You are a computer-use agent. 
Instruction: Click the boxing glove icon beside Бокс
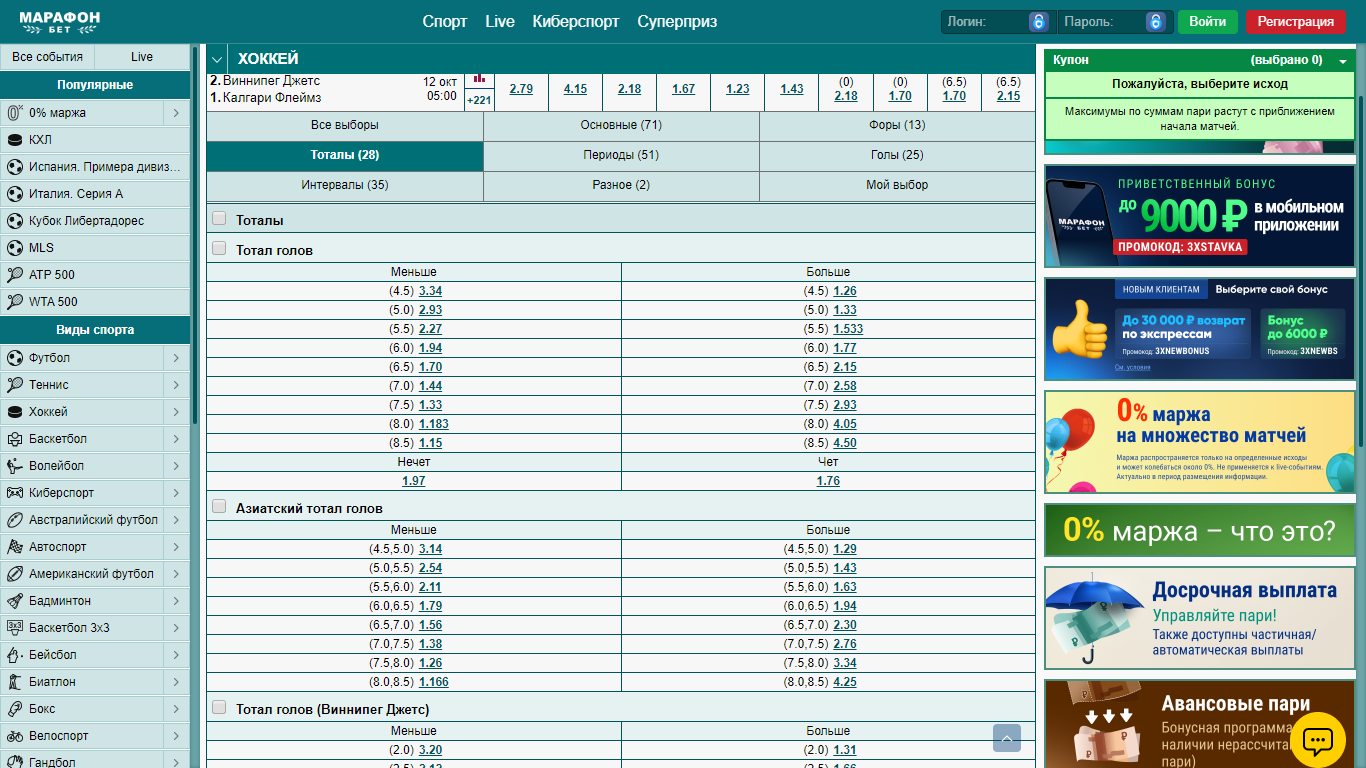tap(15, 709)
